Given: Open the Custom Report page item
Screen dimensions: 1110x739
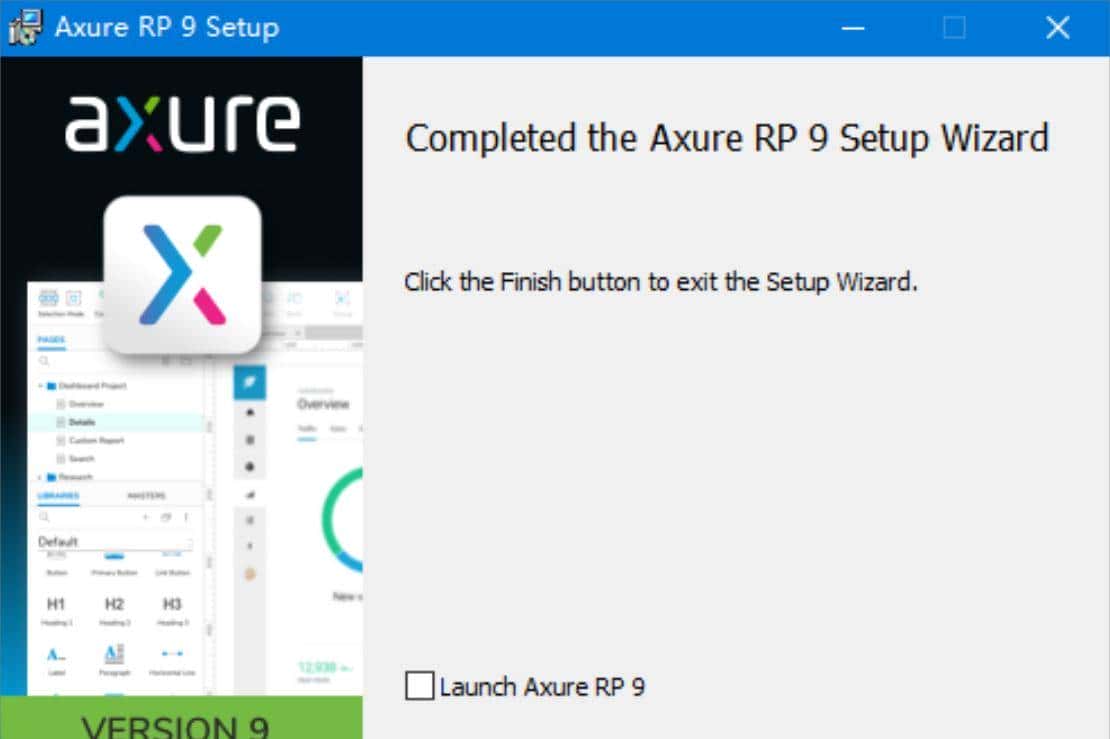Looking at the screenshot, I should 96,440.
